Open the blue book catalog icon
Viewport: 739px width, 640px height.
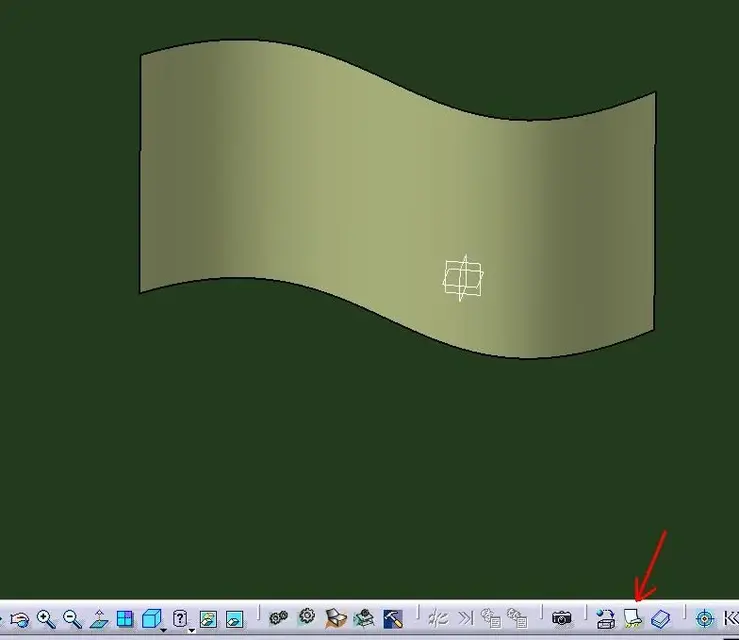(659, 619)
